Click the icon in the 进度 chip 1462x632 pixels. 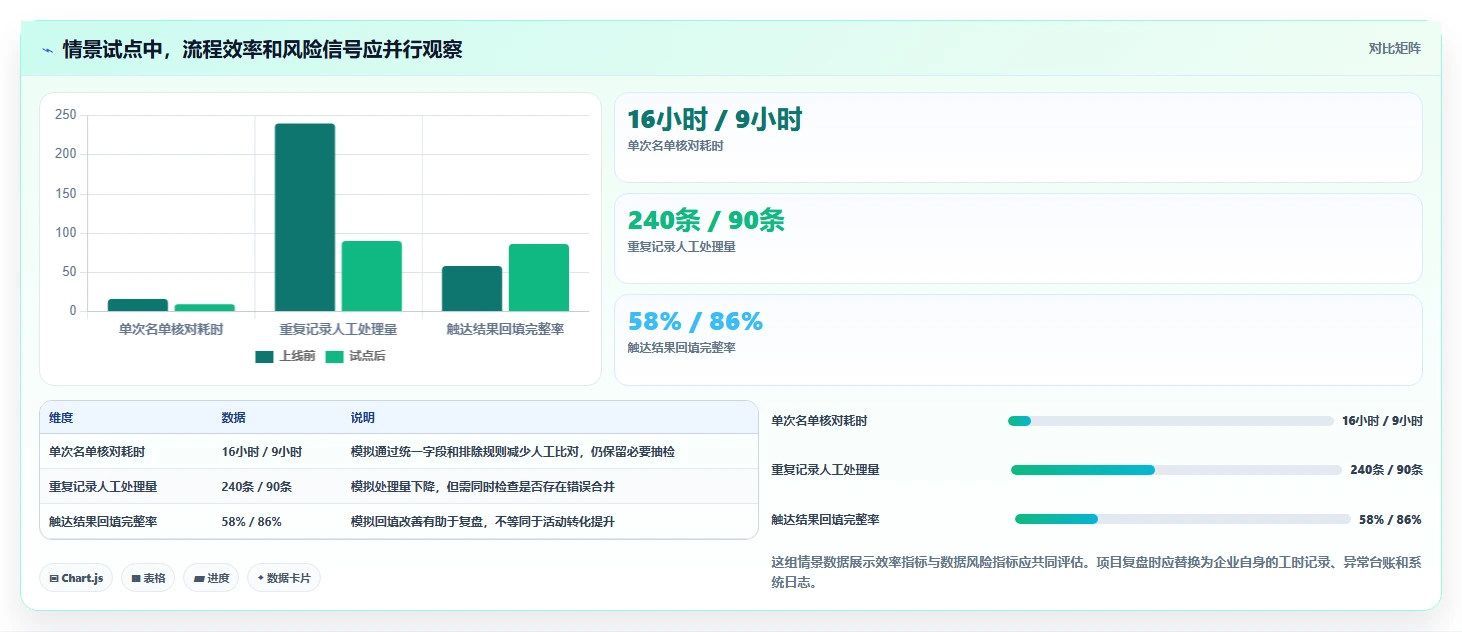[x=199, y=578]
